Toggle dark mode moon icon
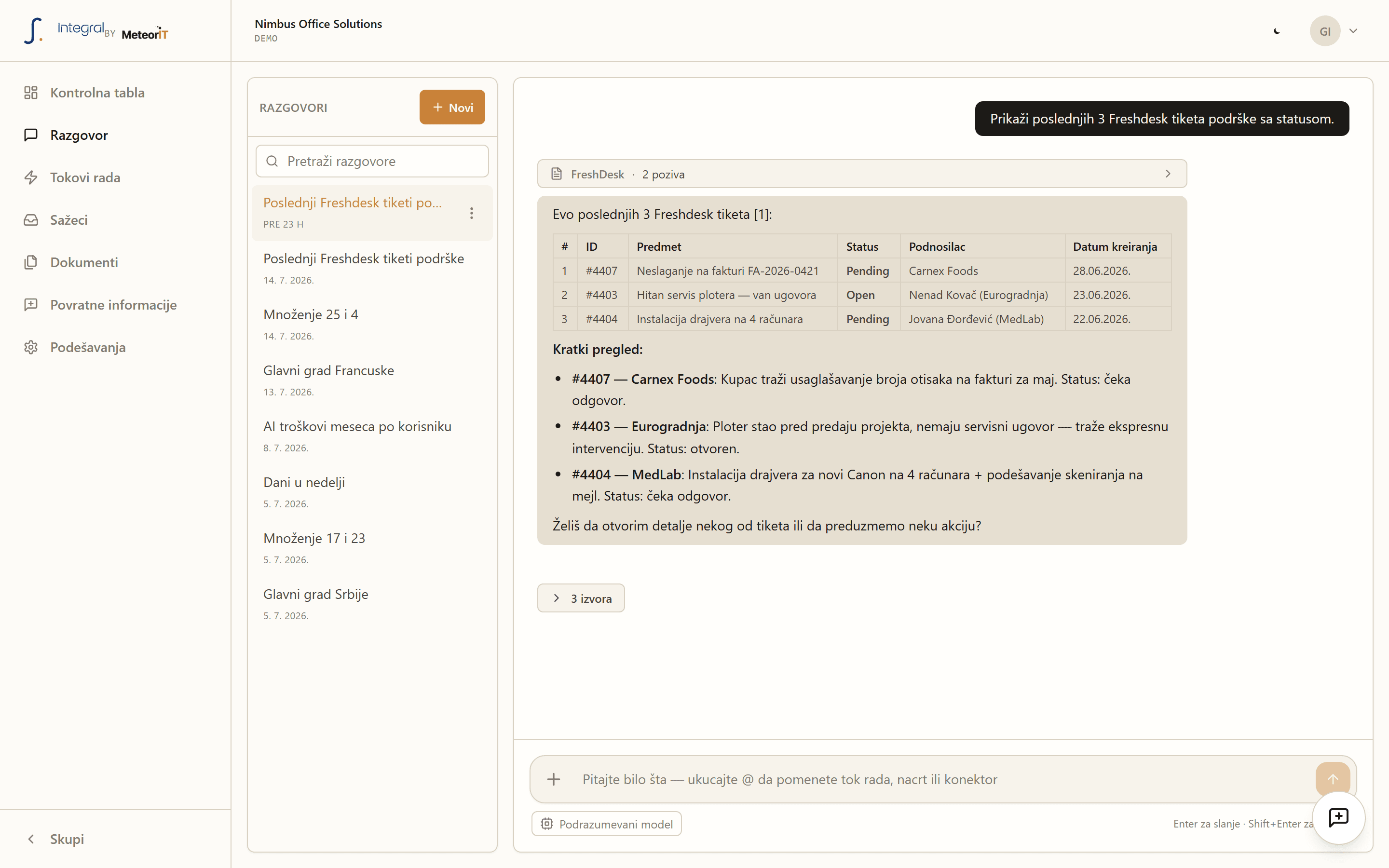Image resolution: width=1389 pixels, height=868 pixels. (1277, 31)
